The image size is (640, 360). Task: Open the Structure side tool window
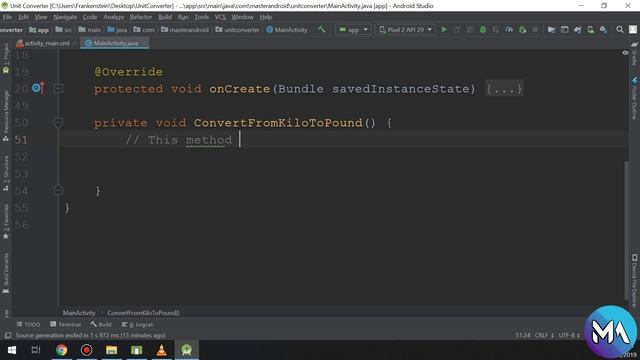pos(6,173)
